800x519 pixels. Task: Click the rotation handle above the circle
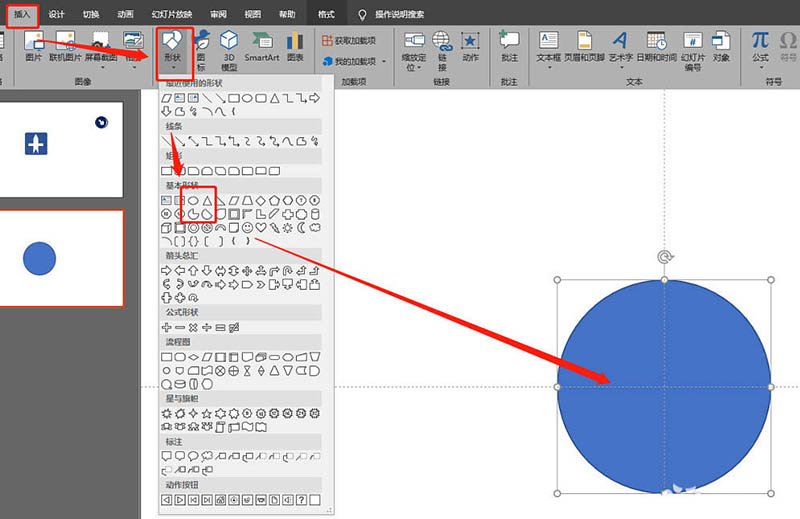(664, 257)
